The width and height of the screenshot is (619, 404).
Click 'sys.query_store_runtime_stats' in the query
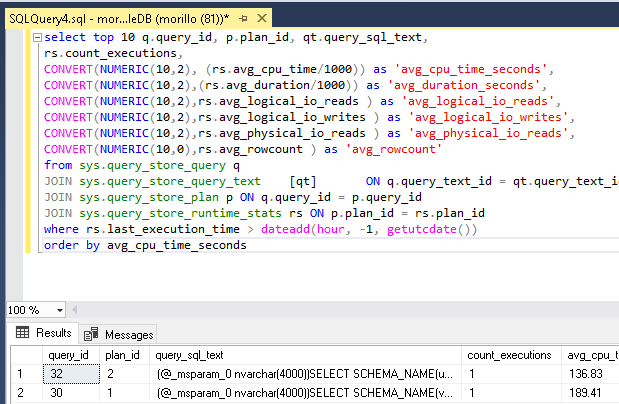(x=180, y=213)
